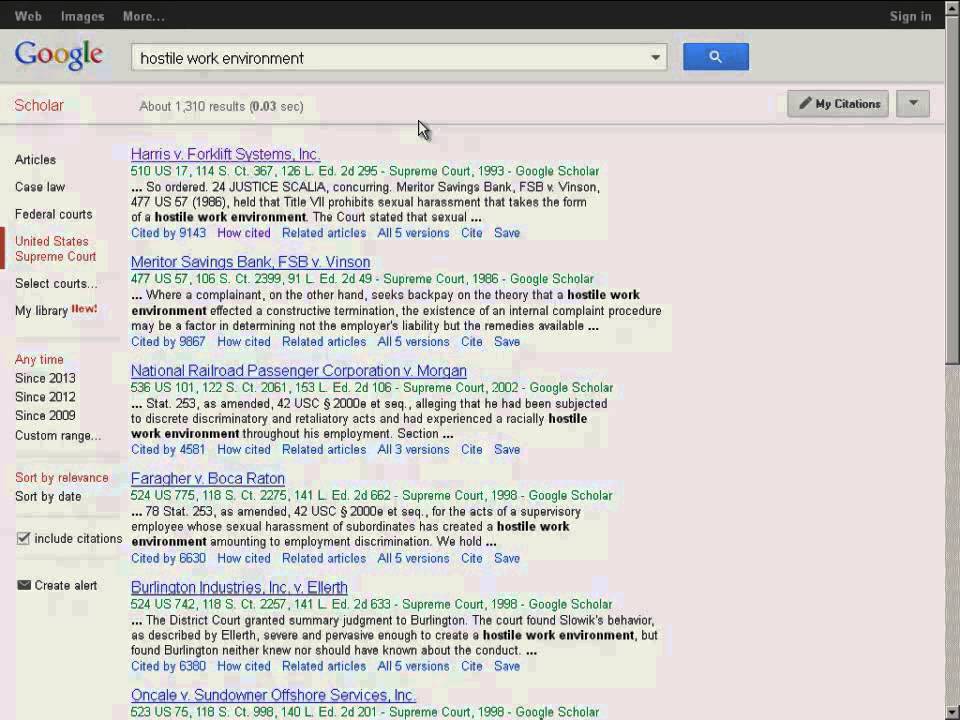
Task: Click Cited by 6630 link
Action: pyautogui.click(x=168, y=558)
